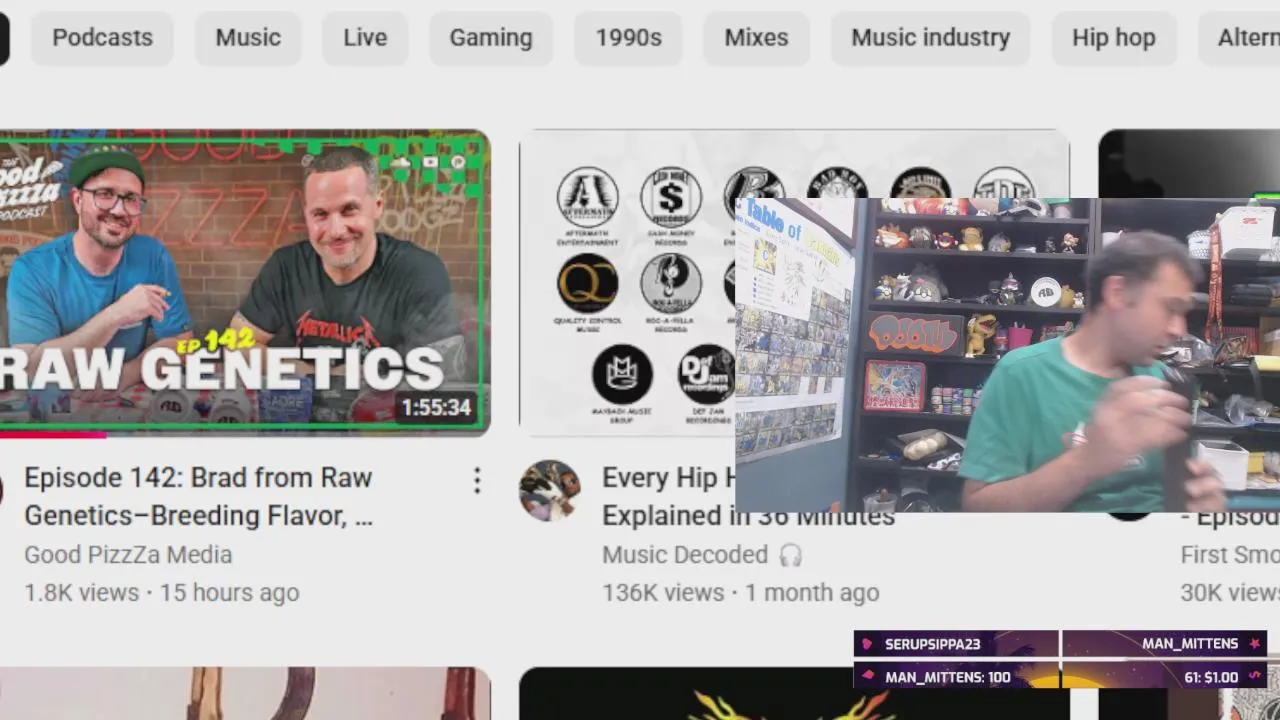Click the SERUPSIPPA23 overlay label
This screenshot has height=720, width=1280.
click(932, 644)
